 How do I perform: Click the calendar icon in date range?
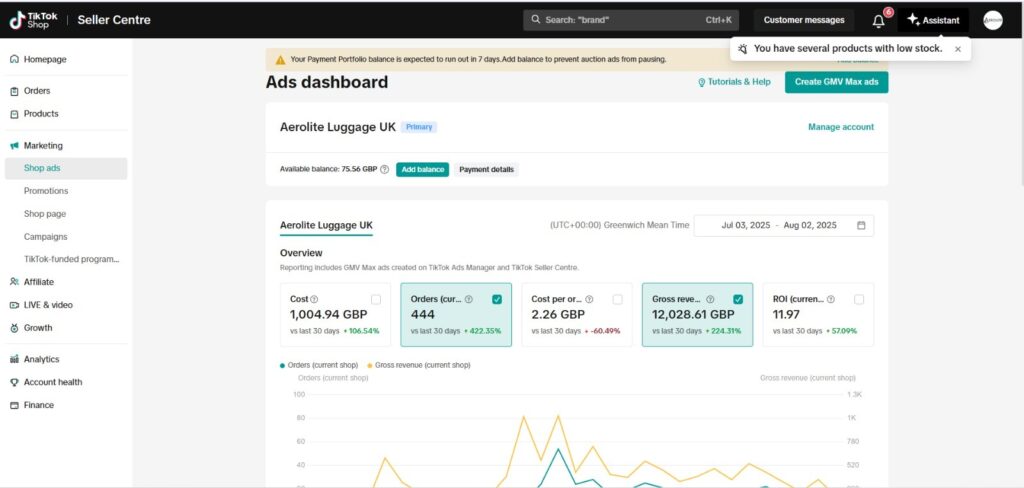pos(861,226)
